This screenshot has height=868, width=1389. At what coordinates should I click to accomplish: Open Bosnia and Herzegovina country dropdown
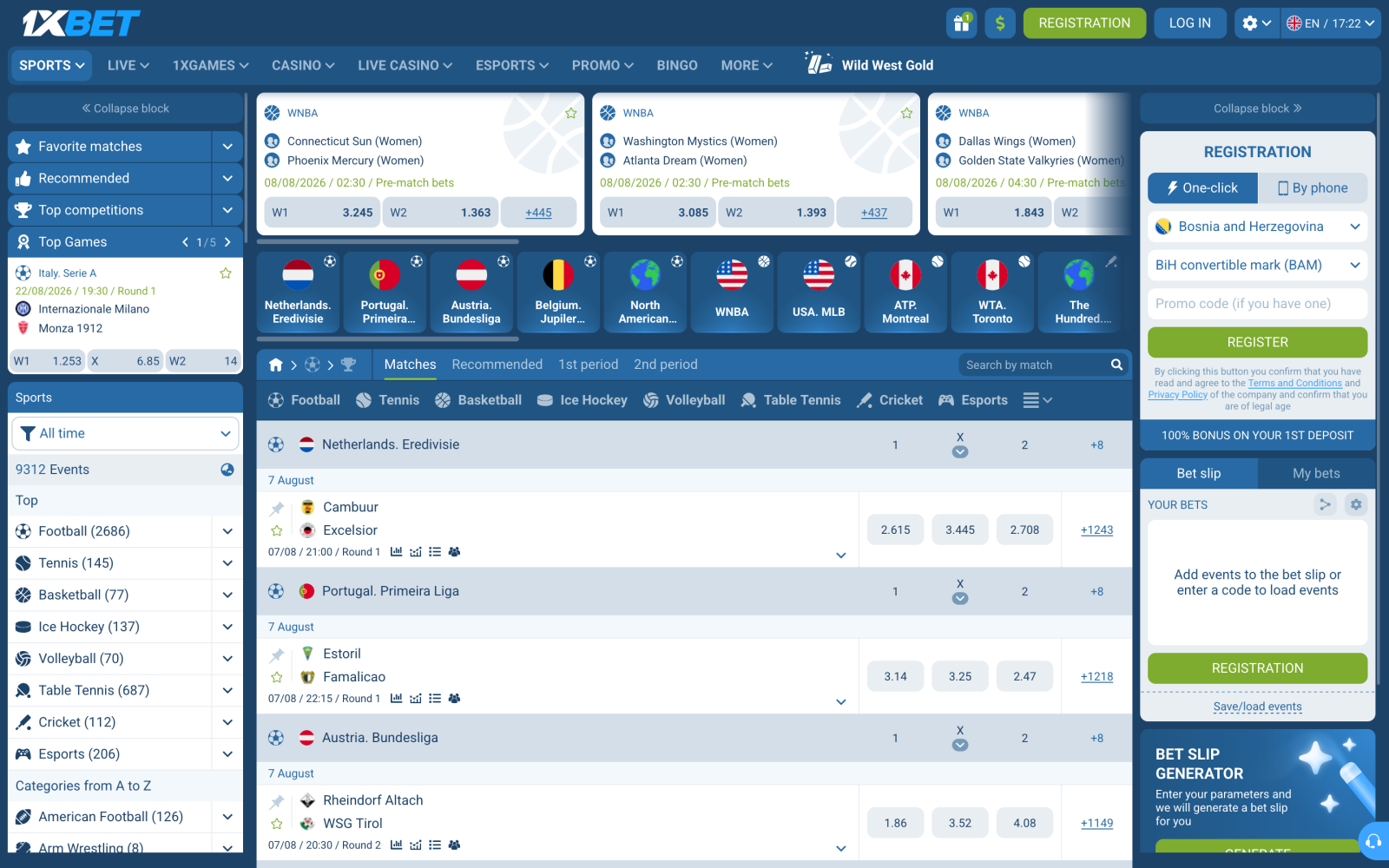[x=1257, y=227]
